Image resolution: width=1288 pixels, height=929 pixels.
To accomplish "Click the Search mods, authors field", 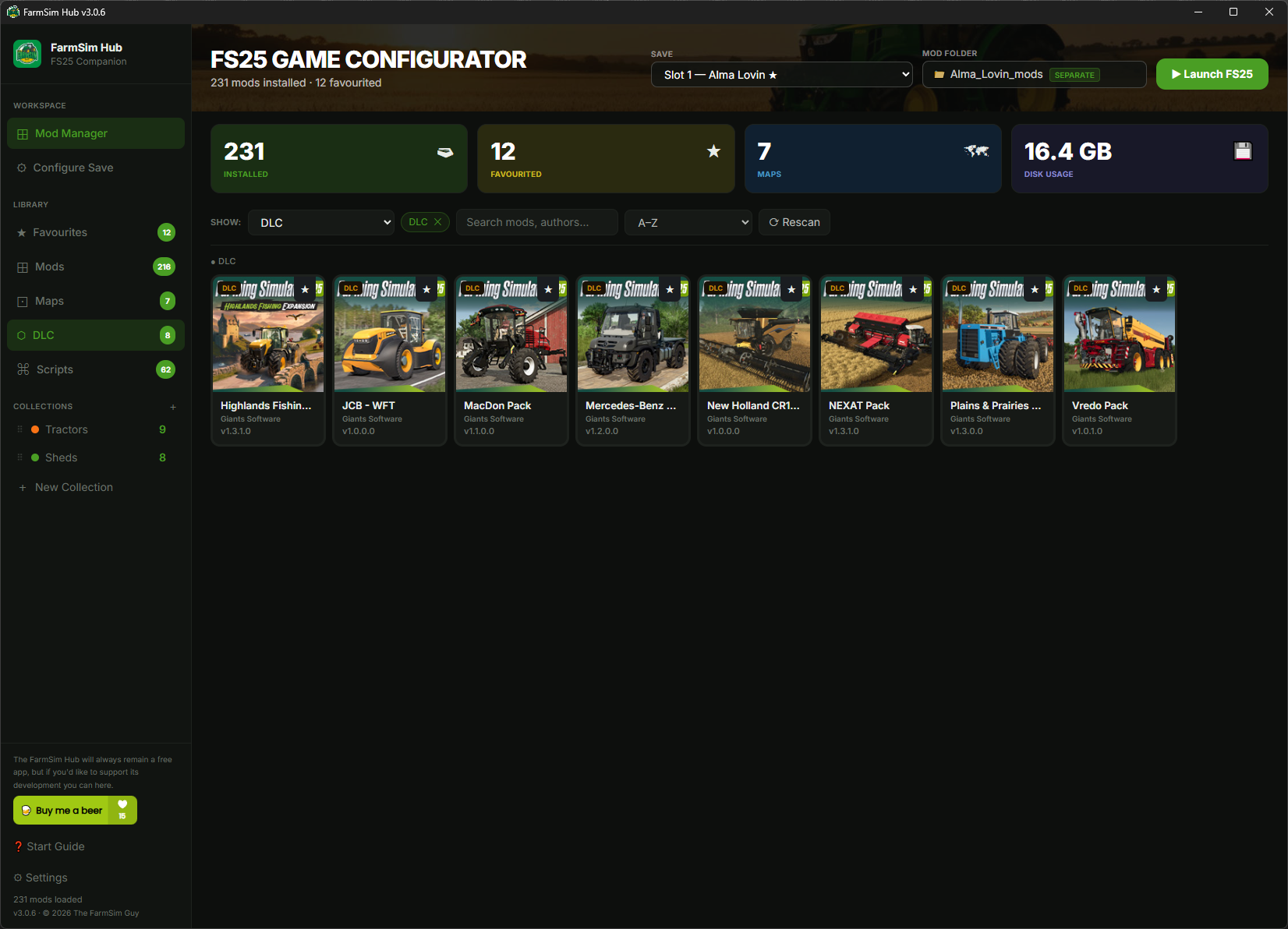I will tap(536, 222).
